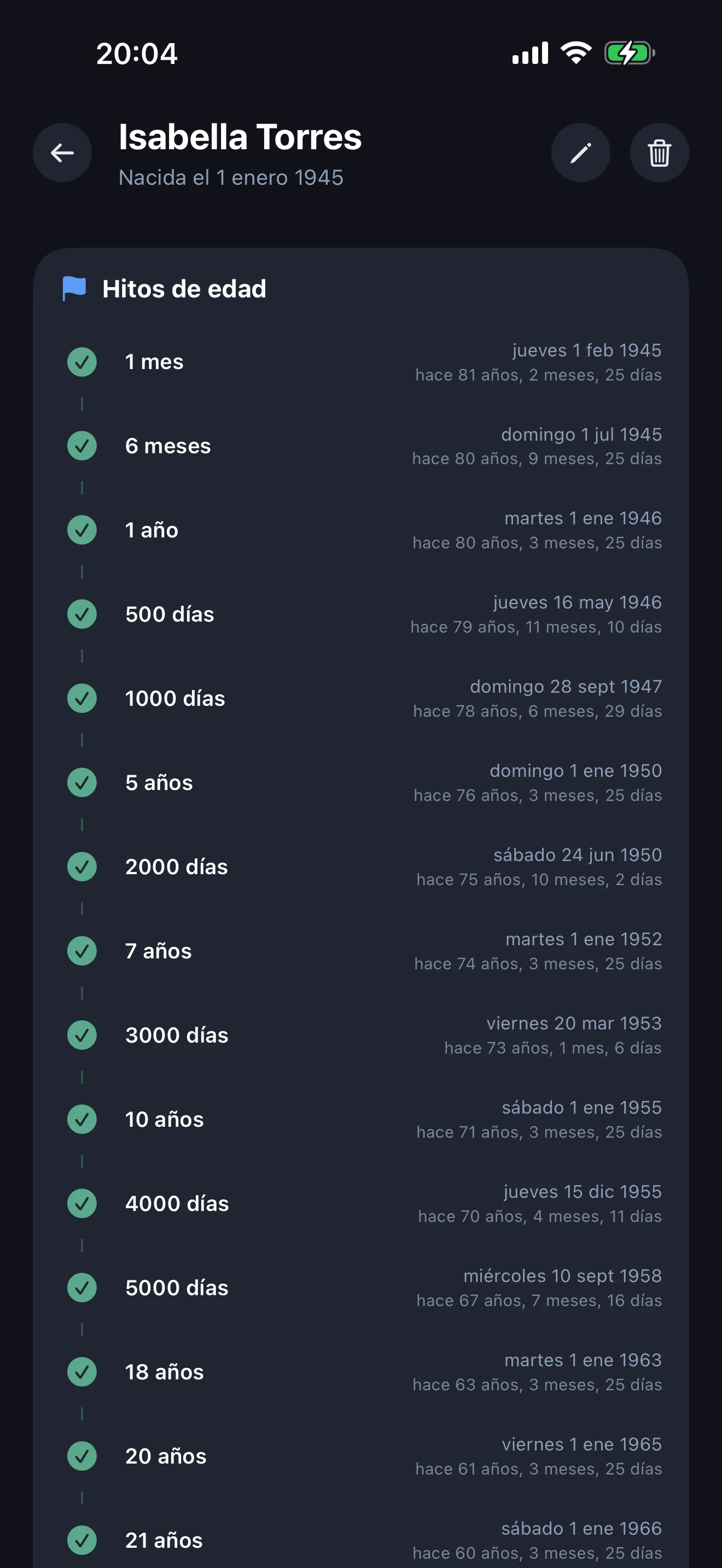The image size is (722, 1568).
Task: Tap the date miércoles 10 sept 1958
Action: [562, 1276]
